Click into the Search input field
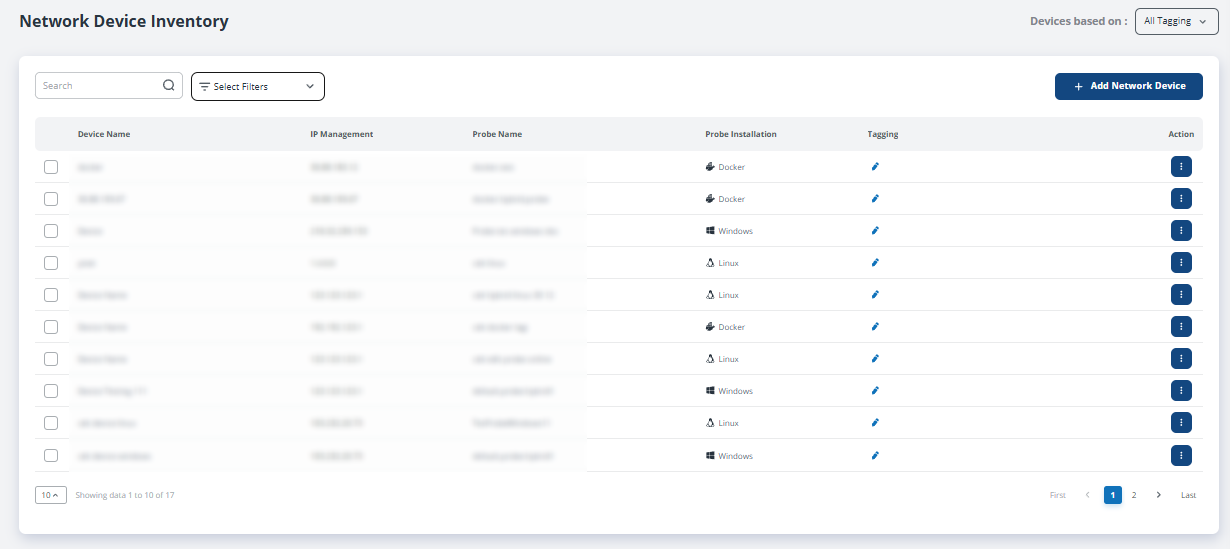 tap(98, 86)
